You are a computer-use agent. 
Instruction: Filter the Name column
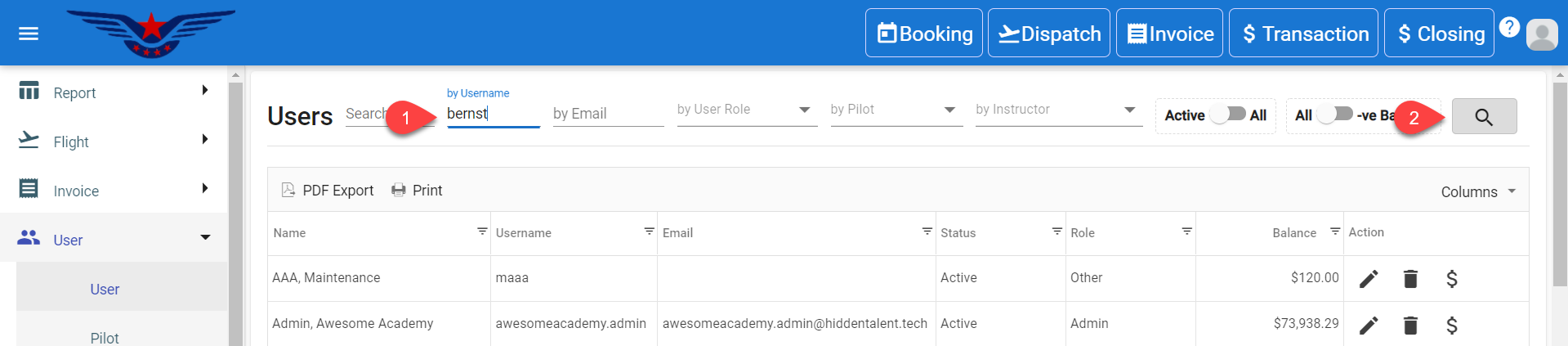point(482,231)
